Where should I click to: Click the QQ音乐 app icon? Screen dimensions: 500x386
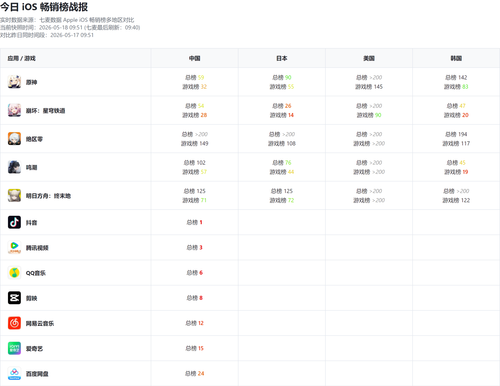pyautogui.click(x=14, y=273)
